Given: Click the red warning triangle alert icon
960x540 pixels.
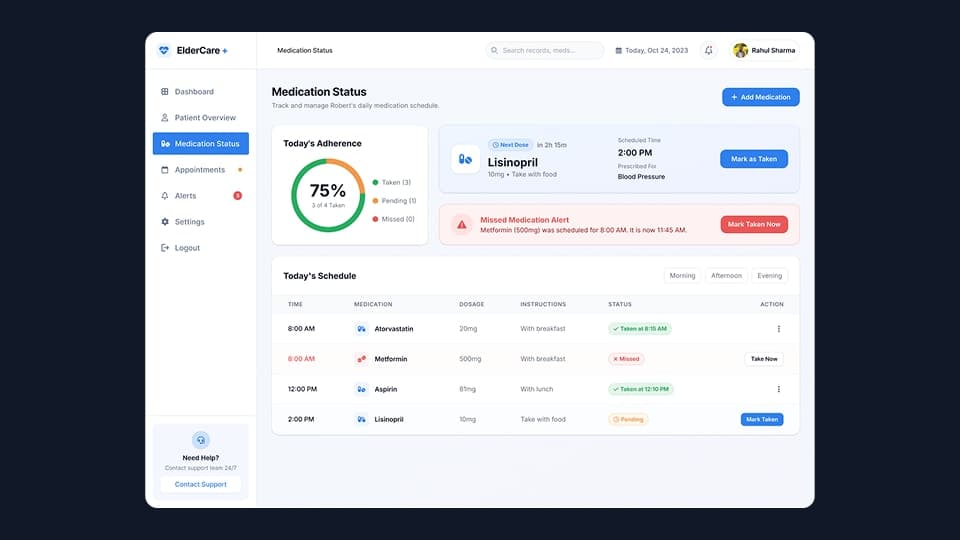Looking at the screenshot, I should [x=461, y=225].
